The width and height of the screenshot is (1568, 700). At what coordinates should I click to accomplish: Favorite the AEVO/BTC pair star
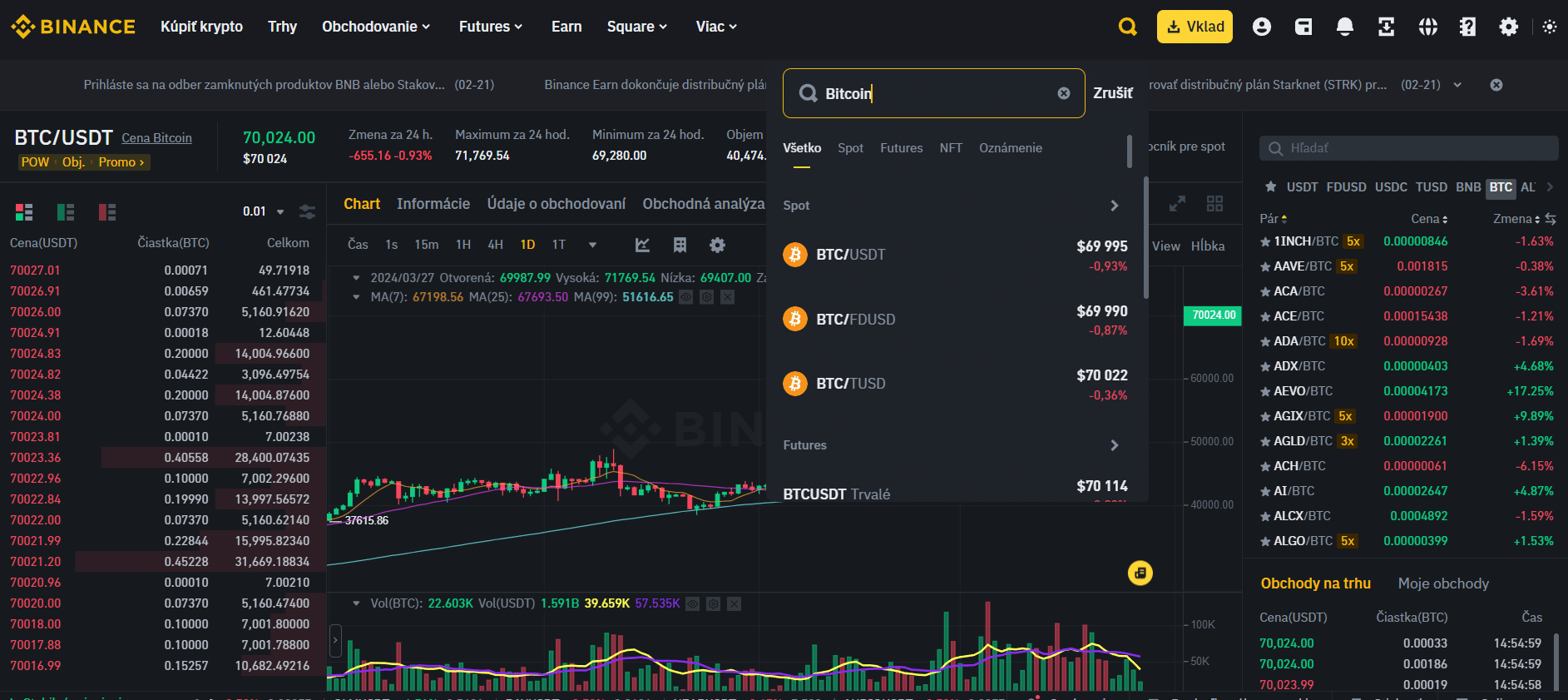click(1265, 391)
